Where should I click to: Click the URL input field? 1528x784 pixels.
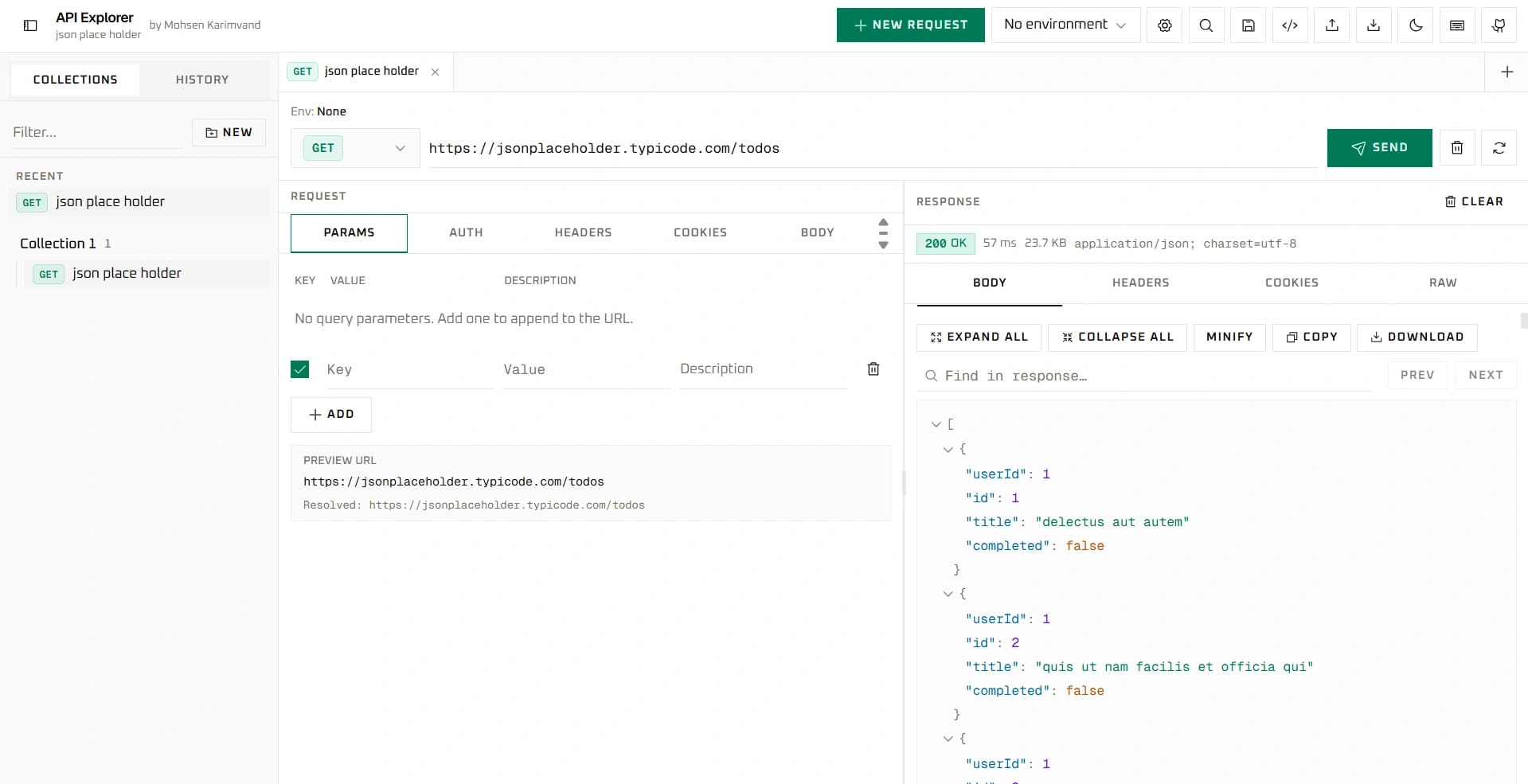pyautogui.click(x=873, y=148)
